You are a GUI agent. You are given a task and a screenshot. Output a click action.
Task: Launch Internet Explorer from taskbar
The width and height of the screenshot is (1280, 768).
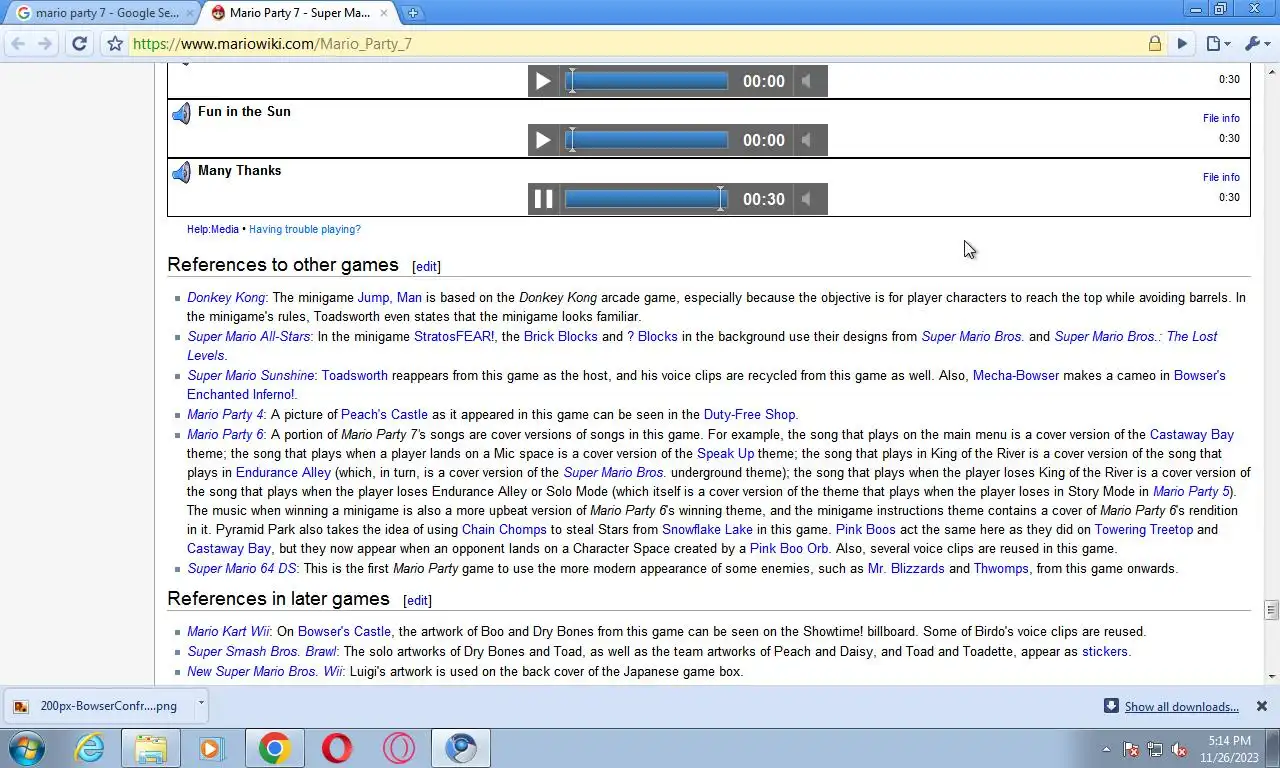90,748
